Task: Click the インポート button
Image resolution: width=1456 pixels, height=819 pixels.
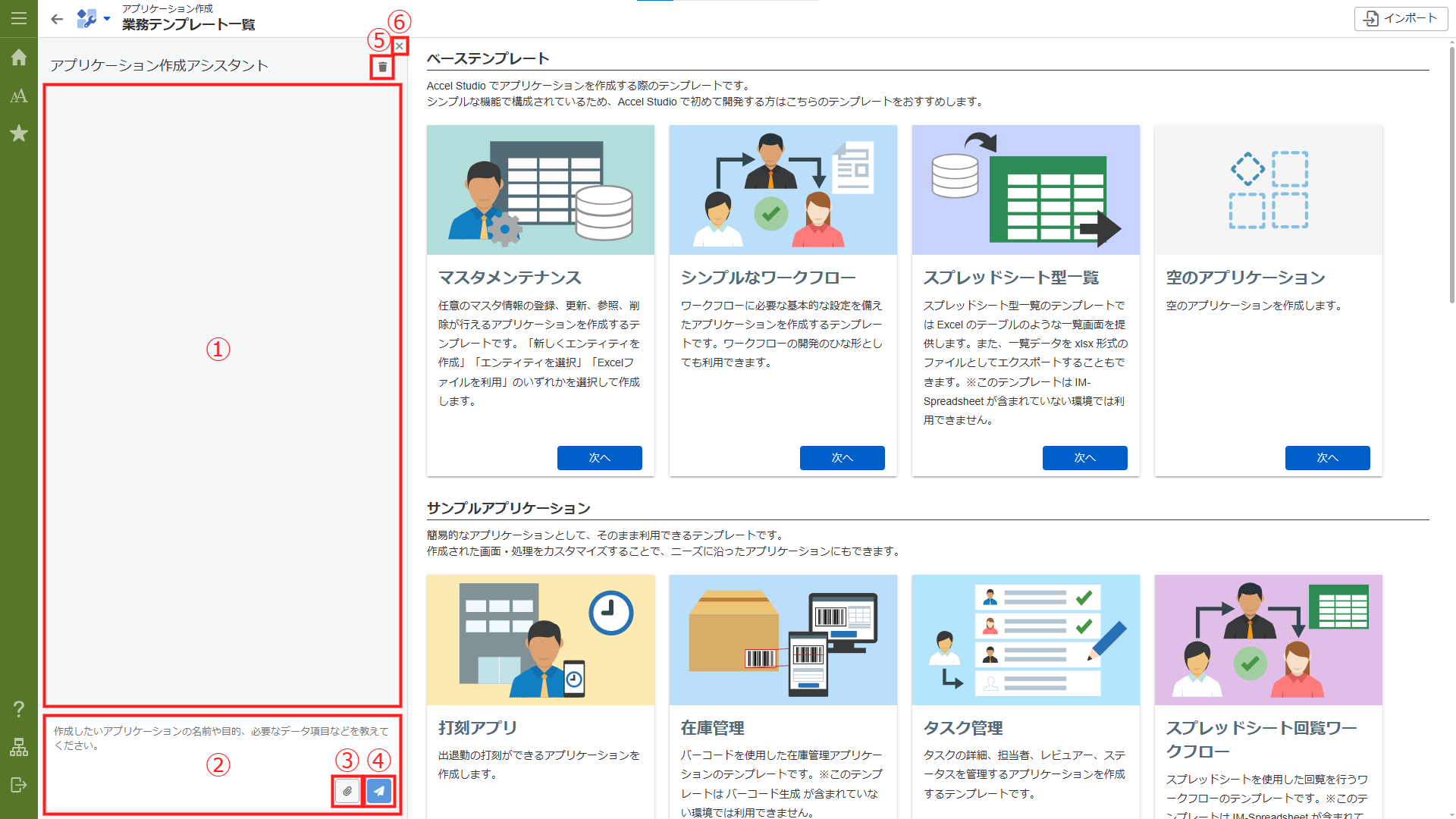Action: (x=1400, y=18)
